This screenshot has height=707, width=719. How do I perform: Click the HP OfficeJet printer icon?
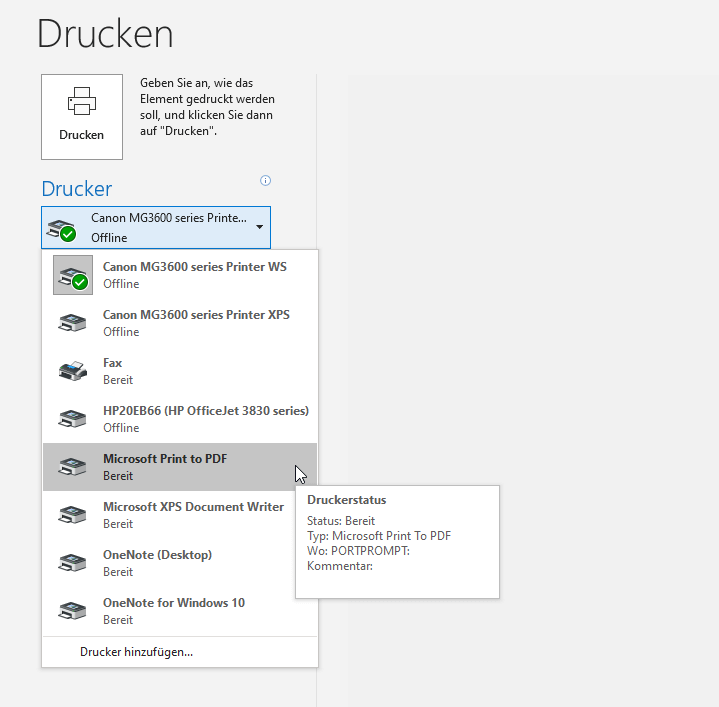click(72, 419)
